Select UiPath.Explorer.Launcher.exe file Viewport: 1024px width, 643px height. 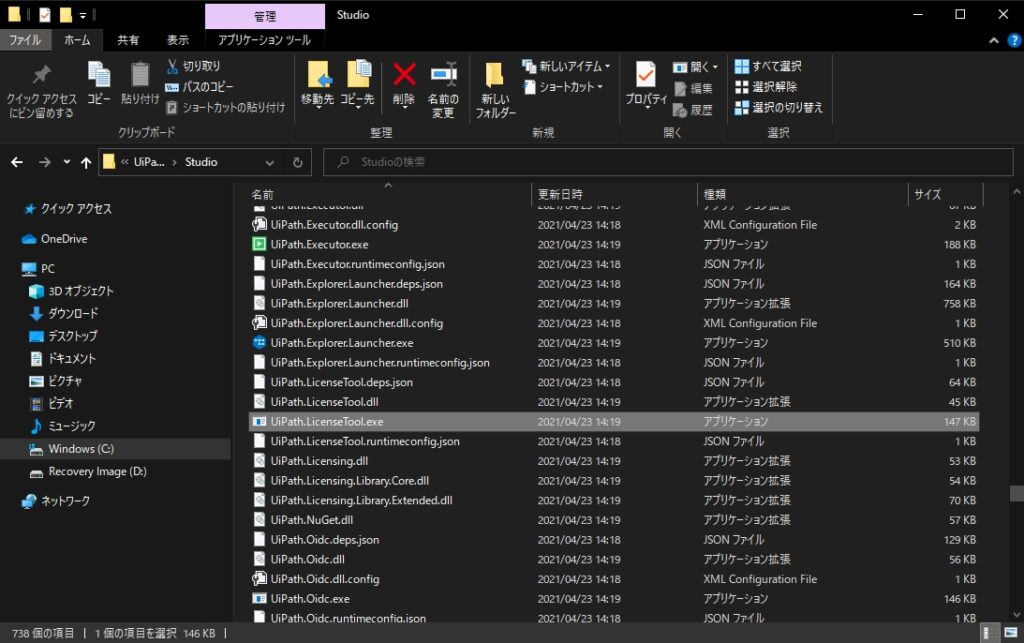tap(342, 343)
